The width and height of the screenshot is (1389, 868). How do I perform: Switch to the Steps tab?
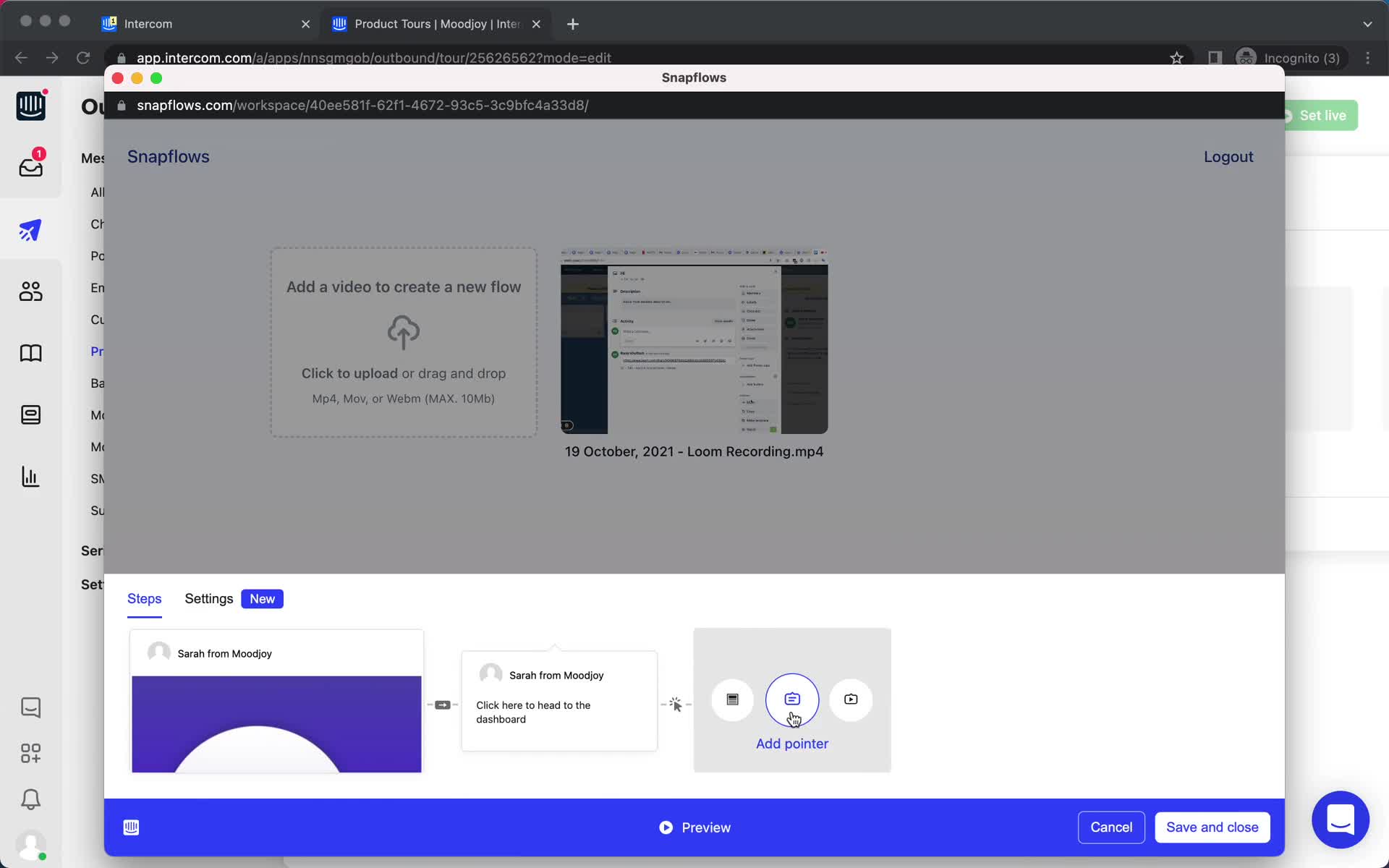click(144, 598)
